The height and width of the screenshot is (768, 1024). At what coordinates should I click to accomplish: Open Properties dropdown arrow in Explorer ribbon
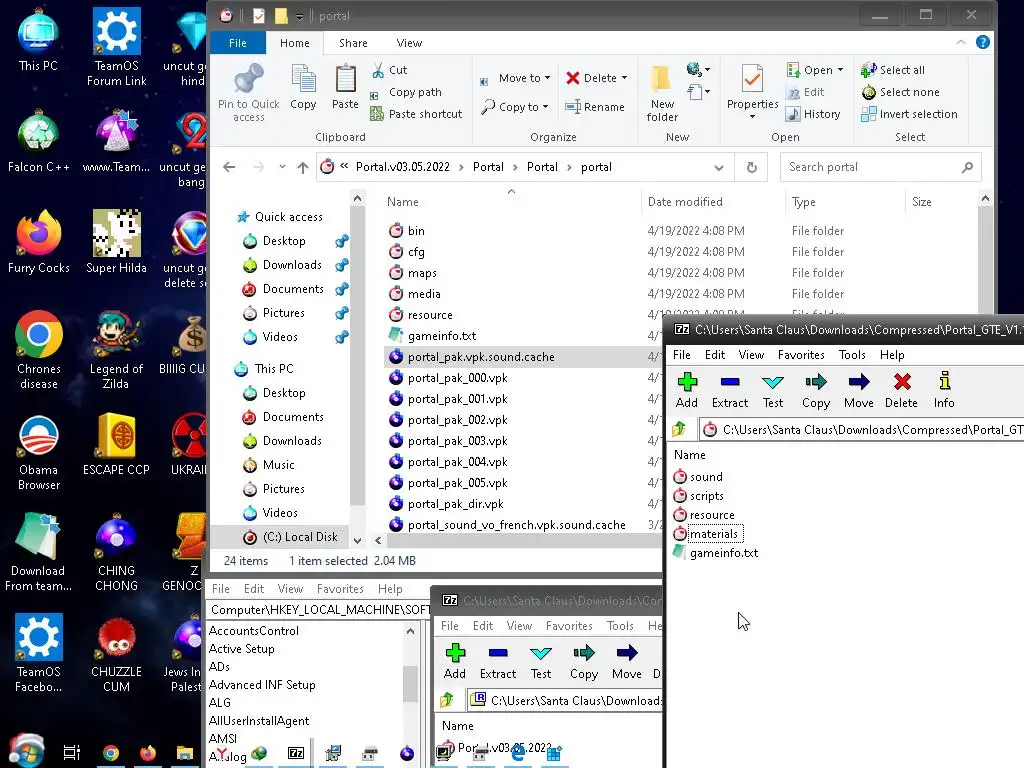point(752,117)
